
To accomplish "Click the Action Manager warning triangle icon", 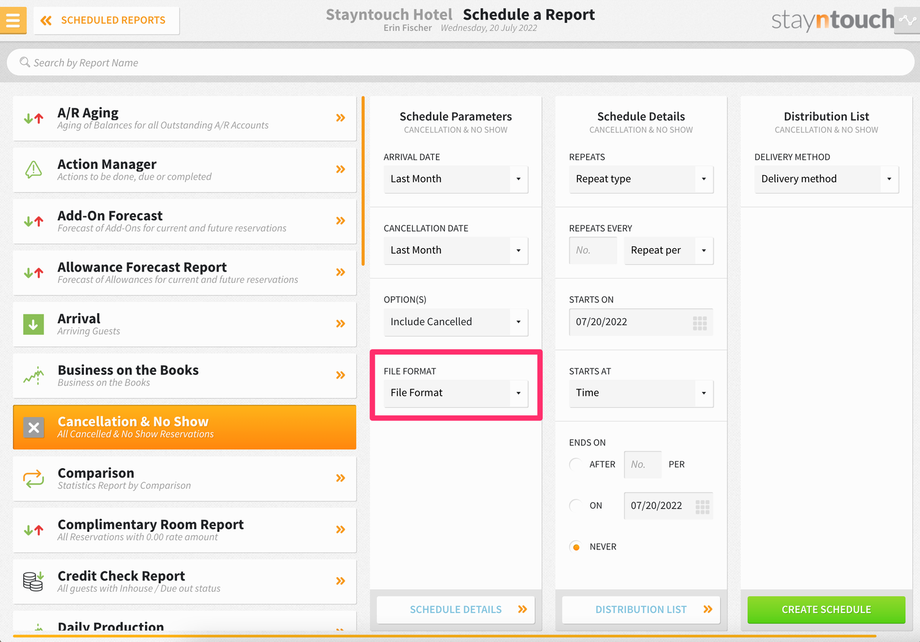I will tap(33, 170).
